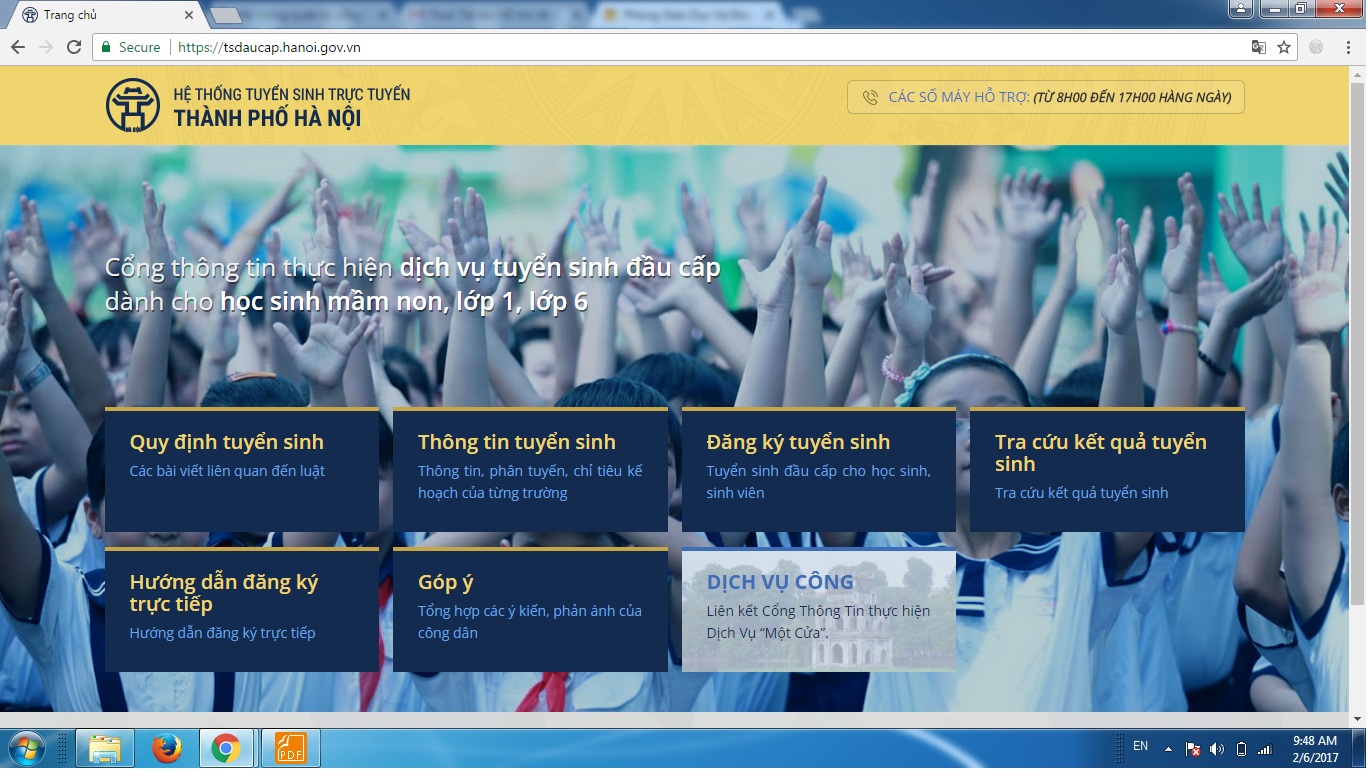Screen dimensions: 1368x780
Task: Open Đăng ký tuyển sinh tile
Action: [818, 469]
